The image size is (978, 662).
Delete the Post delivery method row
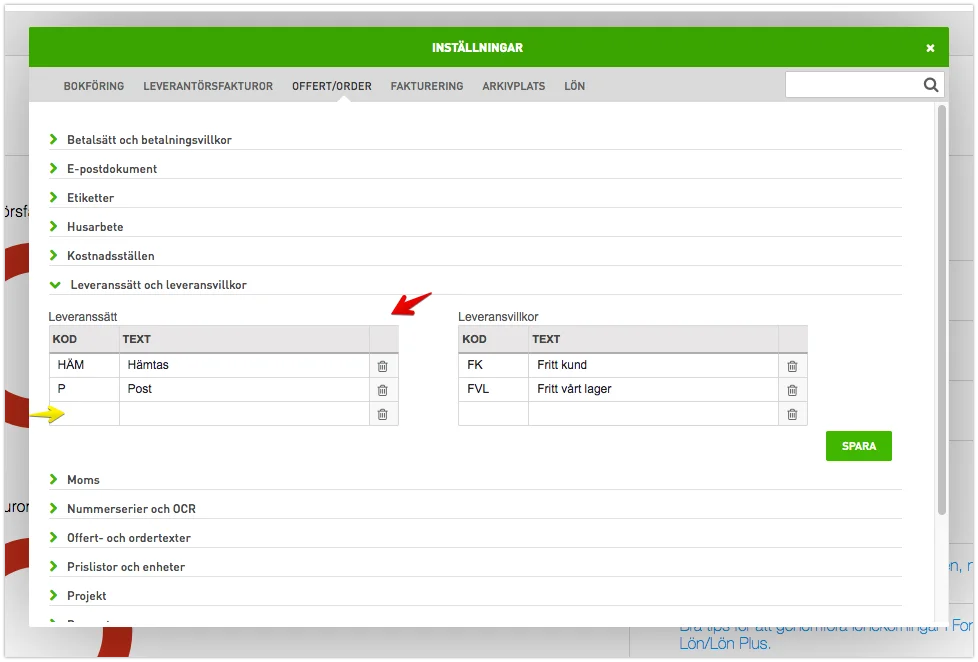(382, 390)
